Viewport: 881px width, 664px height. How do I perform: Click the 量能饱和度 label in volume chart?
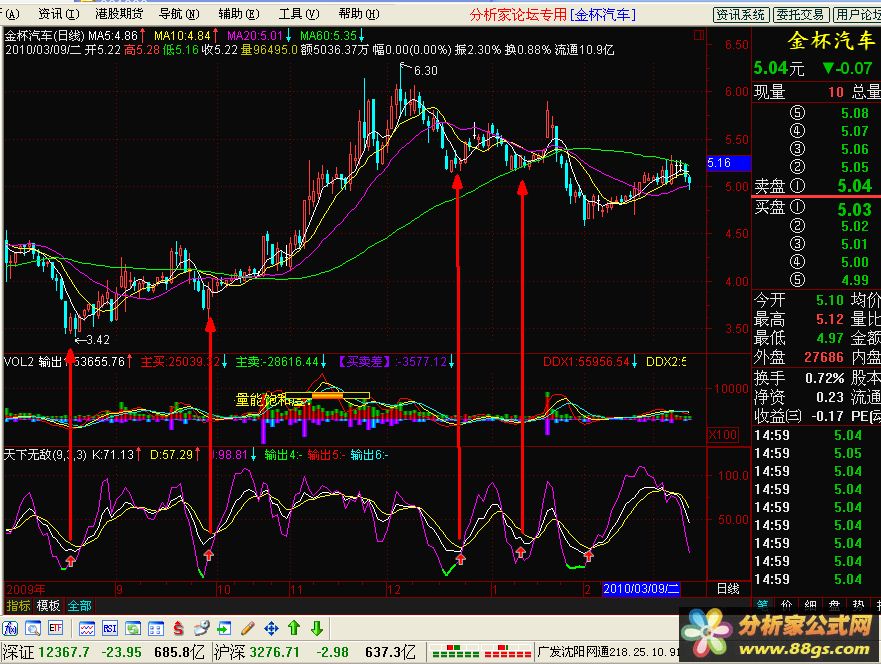pyautogui.click(x=273, y=400)
